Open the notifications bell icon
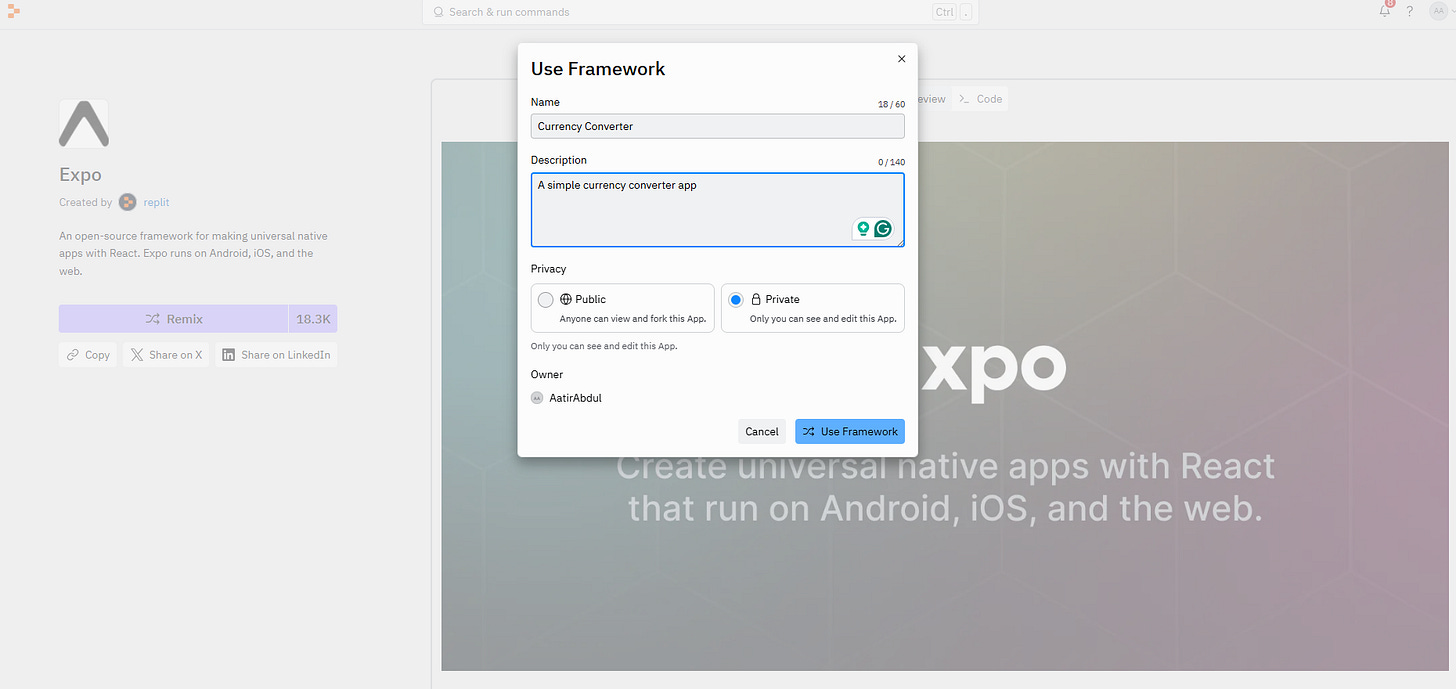This screenshot has width=1456, height=689. pyautogui.click(x=1385, y=11)
